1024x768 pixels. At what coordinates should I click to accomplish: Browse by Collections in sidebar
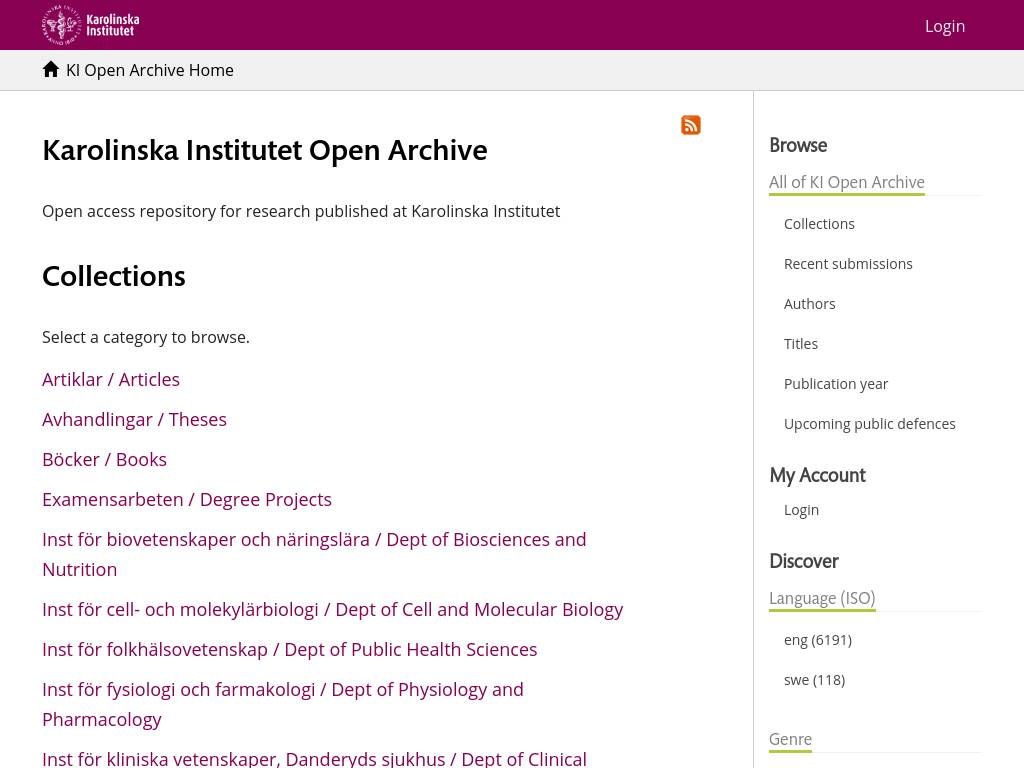pos(819,224)
